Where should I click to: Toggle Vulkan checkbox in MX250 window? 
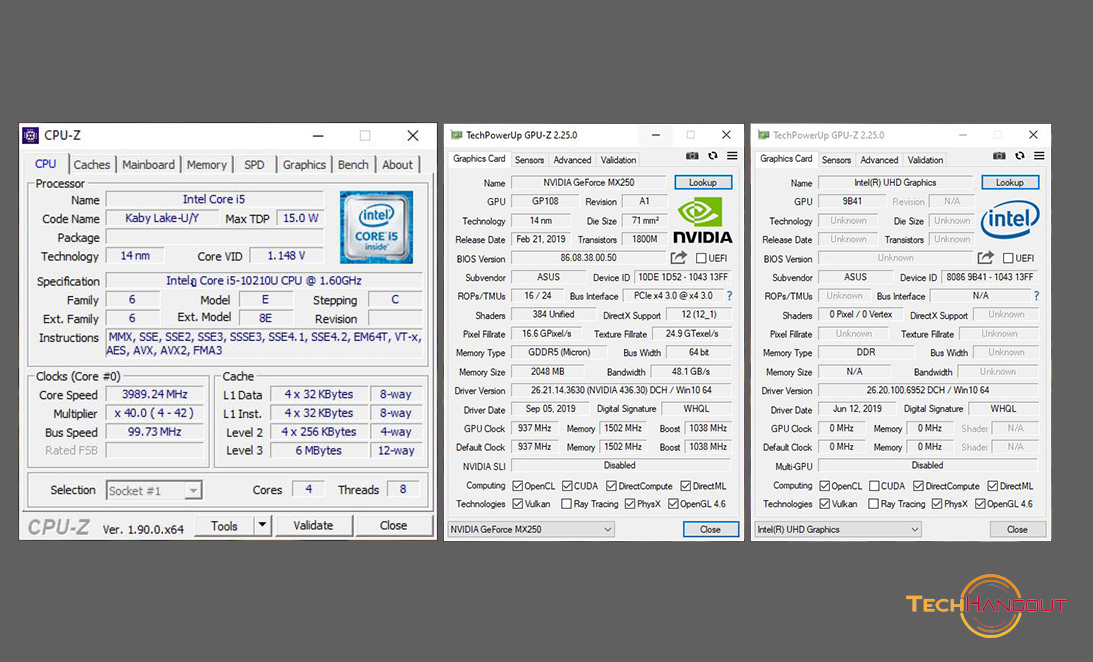(517, 504)
